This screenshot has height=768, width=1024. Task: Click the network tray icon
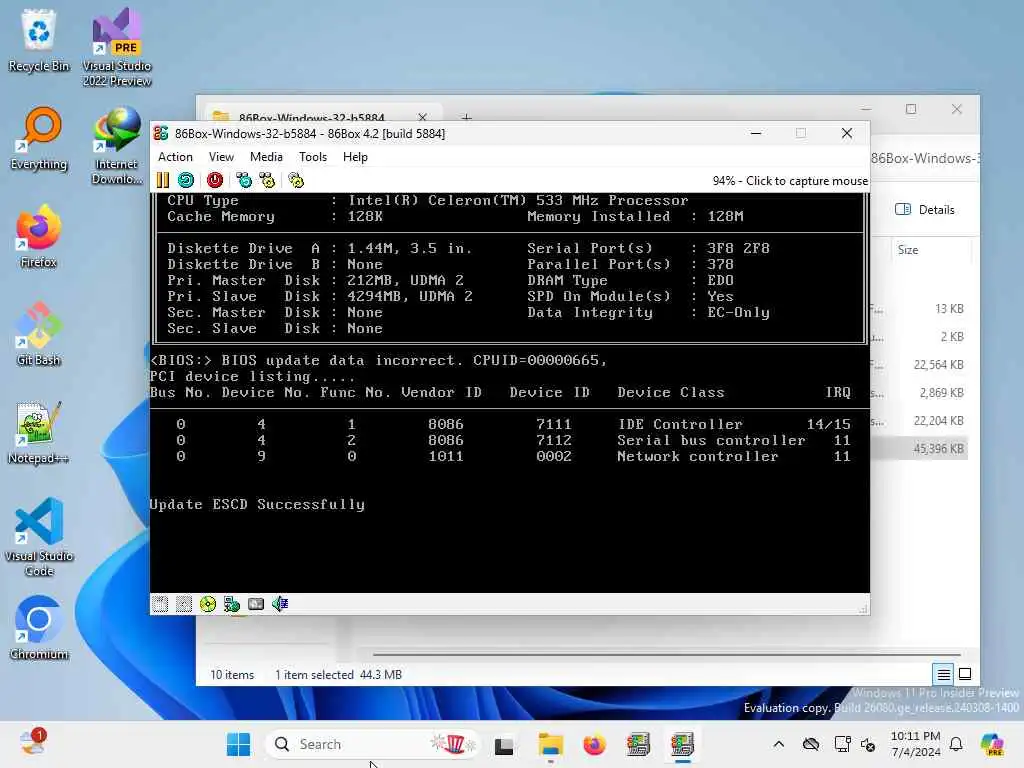842,744
